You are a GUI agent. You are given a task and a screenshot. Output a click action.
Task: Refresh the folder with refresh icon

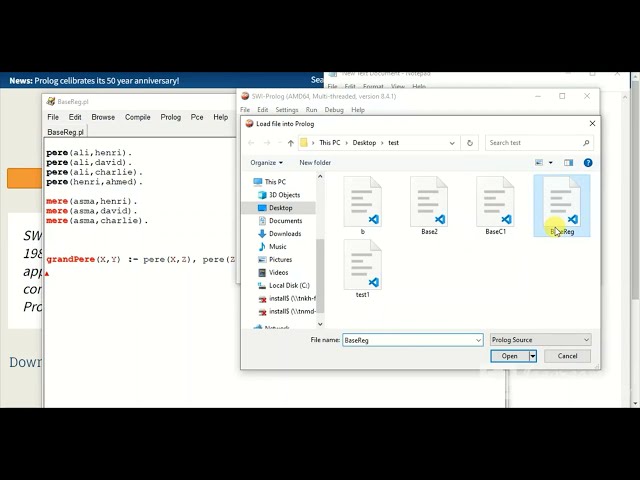tap(470, 143)
